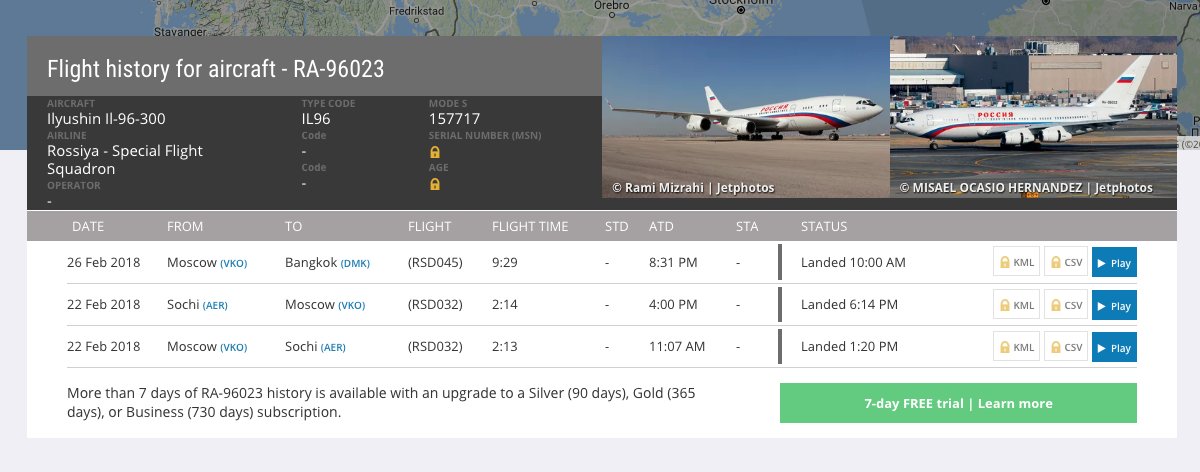
Task: Click the aircraft age lock icon
Action: 435,184
